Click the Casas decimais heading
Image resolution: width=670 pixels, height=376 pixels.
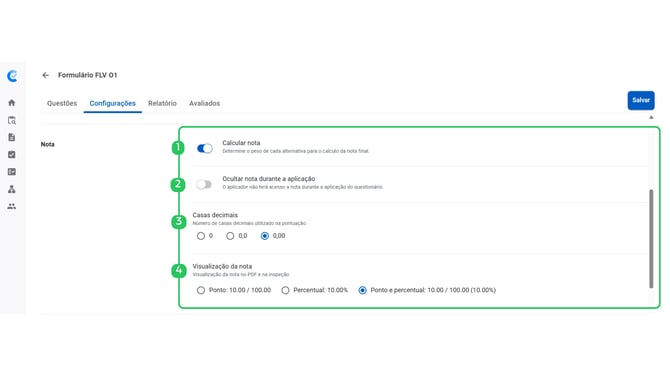click(215, 215)
